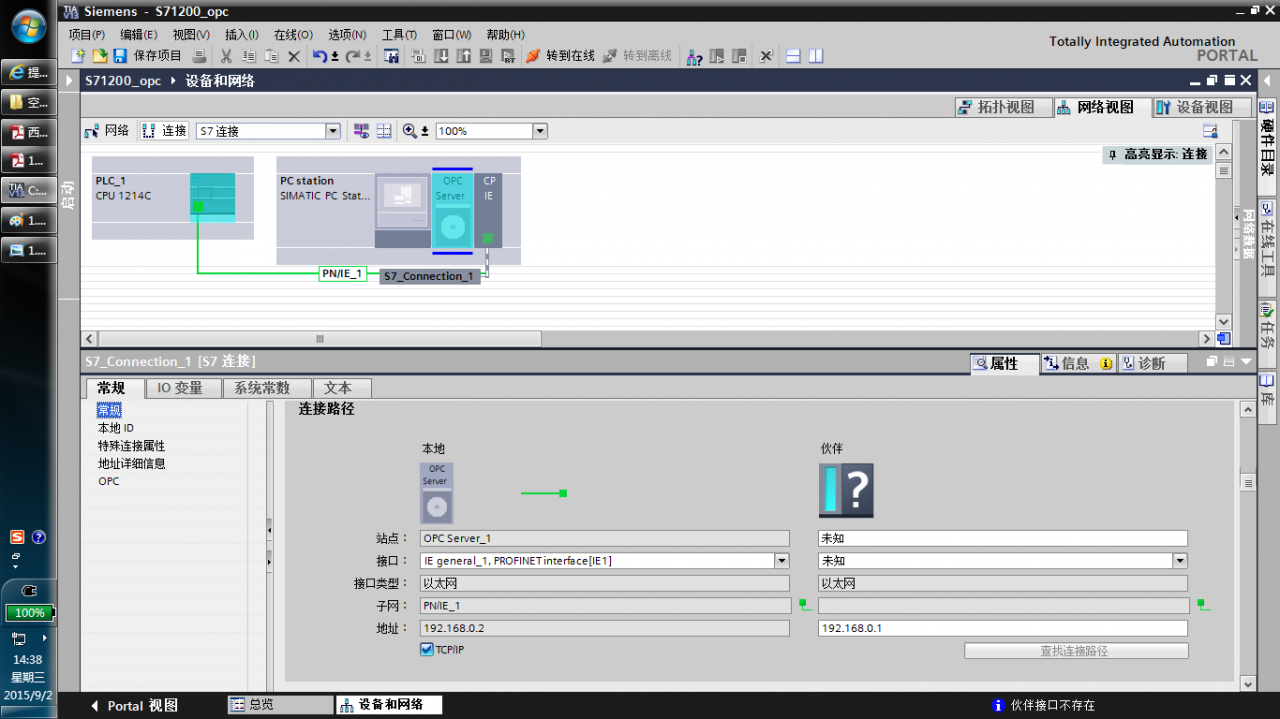Click the split editor vertically icon

(x=816, y=56)
